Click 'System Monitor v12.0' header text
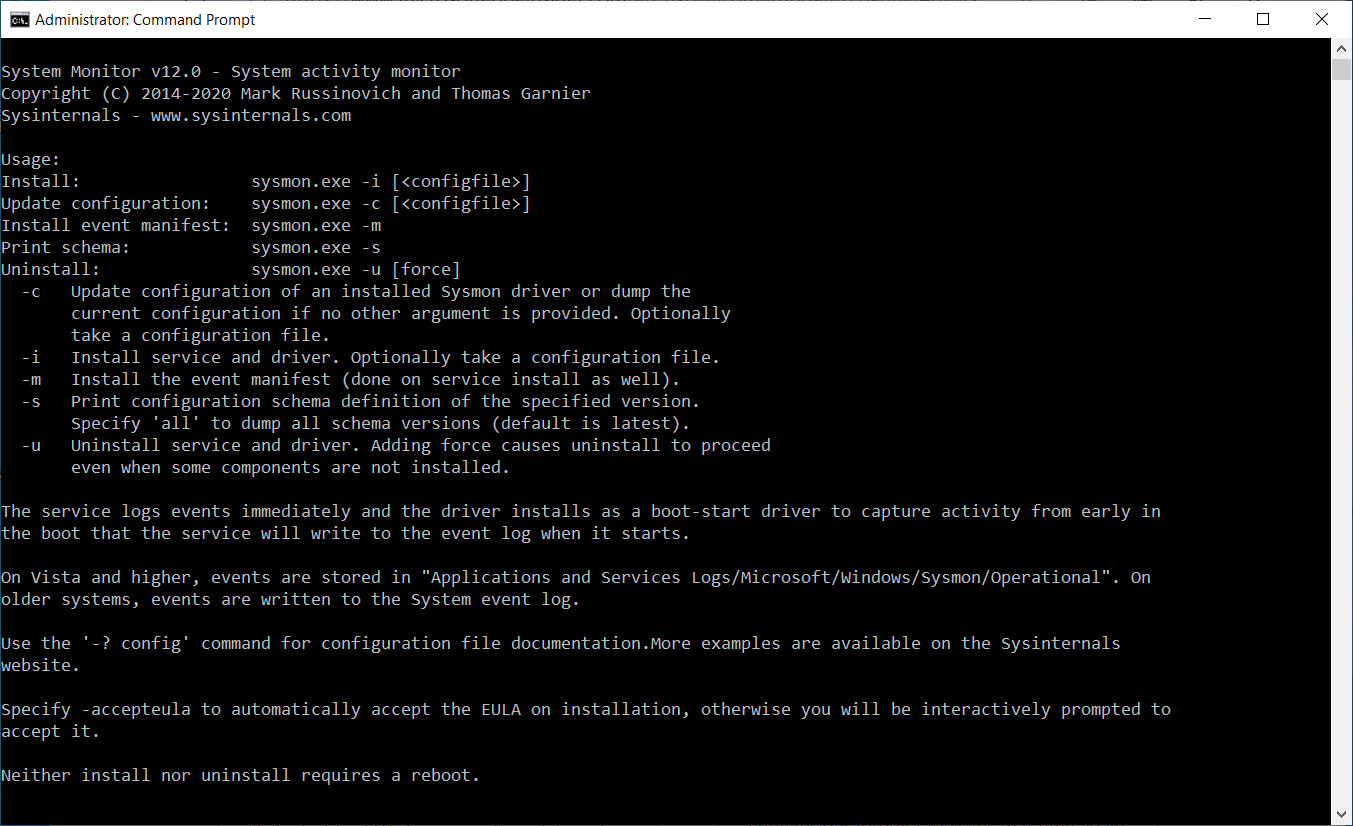This screenshot has width=1353, height=826. point(101,72)
